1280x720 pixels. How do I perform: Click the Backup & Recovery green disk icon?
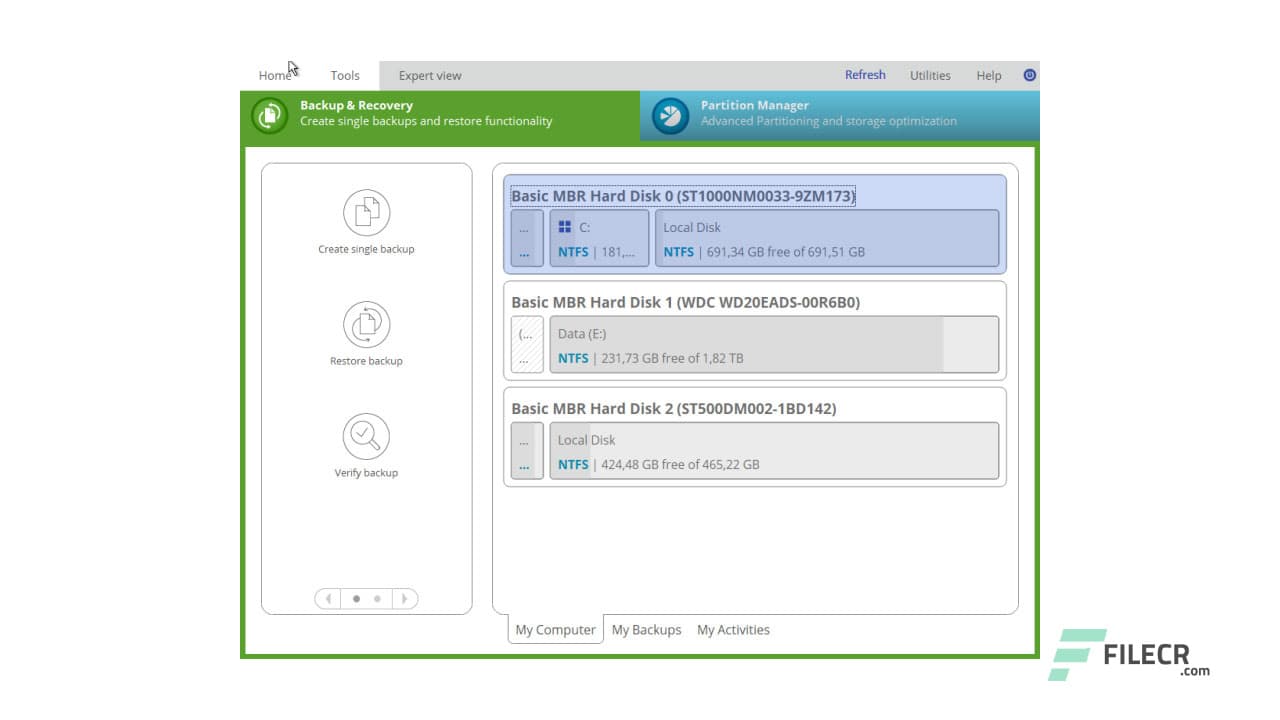click(268, 113)
